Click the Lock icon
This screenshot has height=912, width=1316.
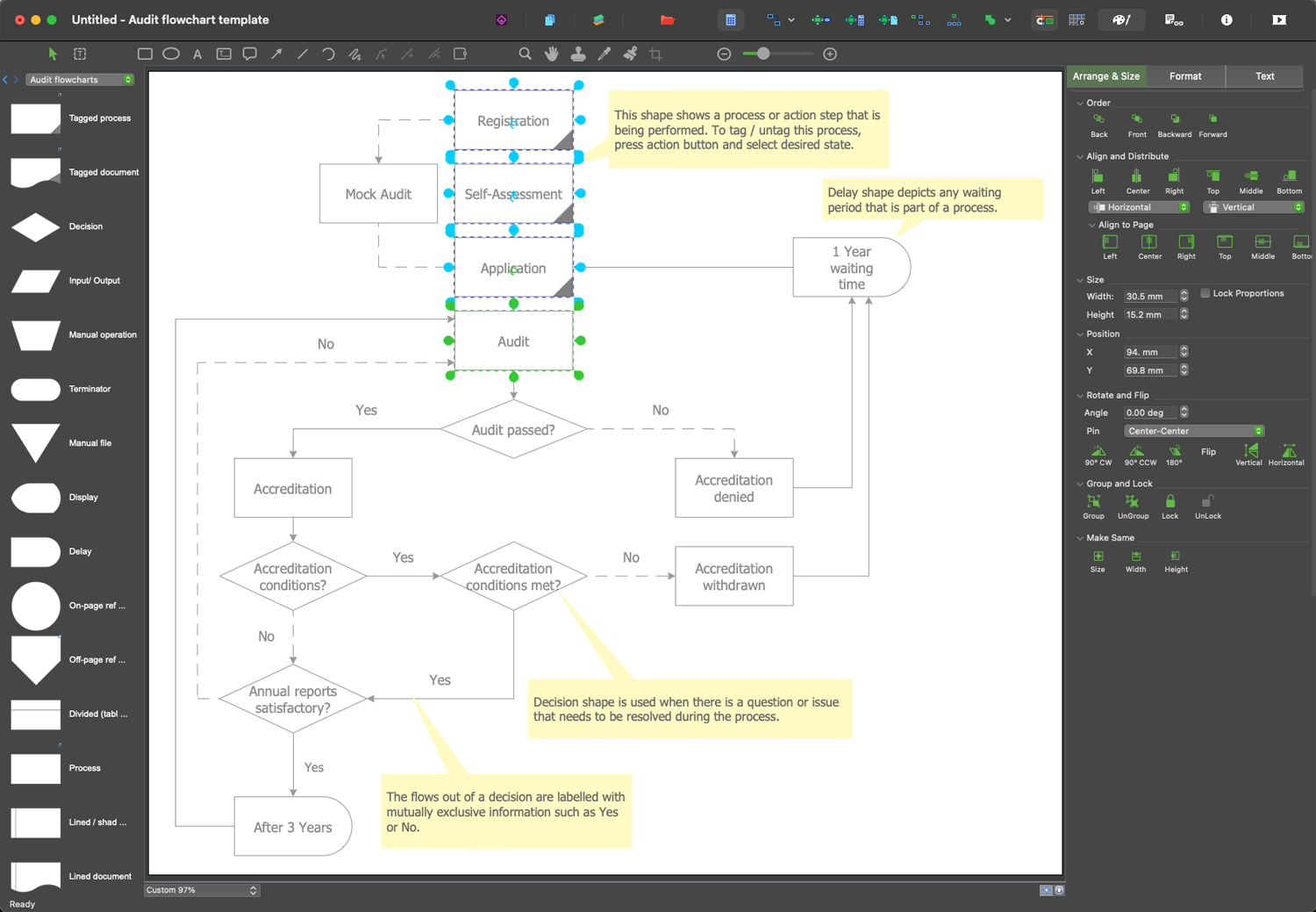tap(1169, 502)
